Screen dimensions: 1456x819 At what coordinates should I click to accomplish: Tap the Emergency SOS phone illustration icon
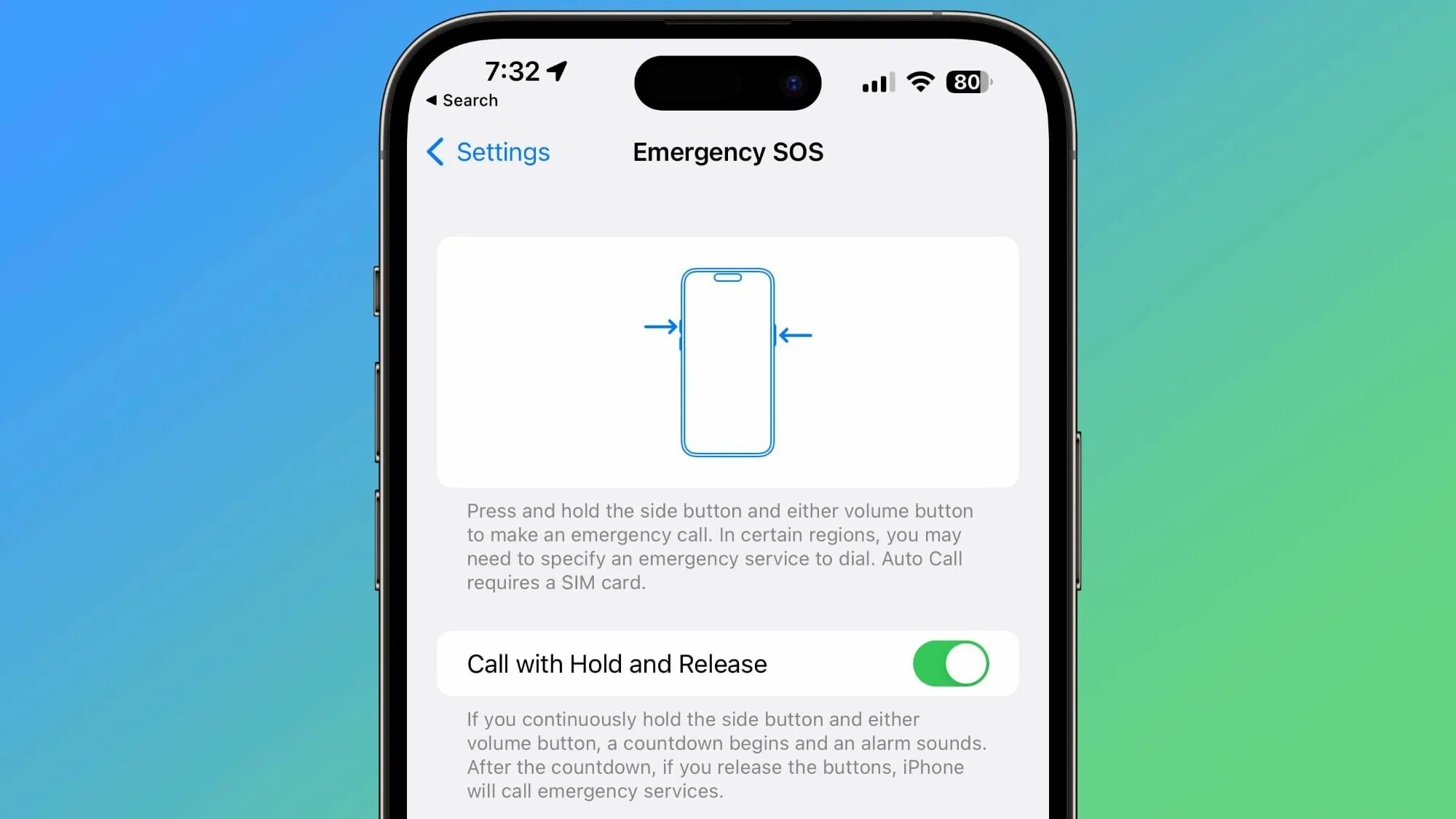(x=727, y=362)
